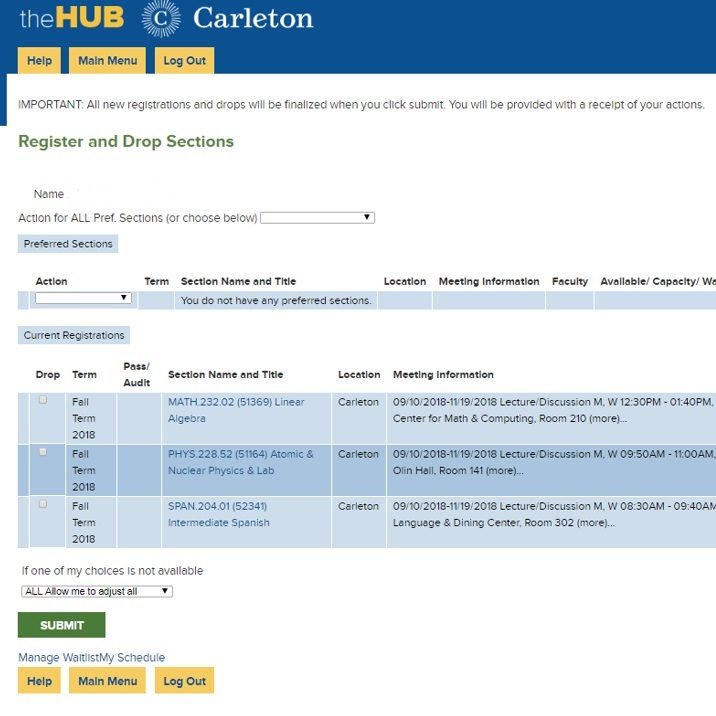Click the Pass/Audit column header
This screenshot has width=716, height=716.
coord(137,374)
